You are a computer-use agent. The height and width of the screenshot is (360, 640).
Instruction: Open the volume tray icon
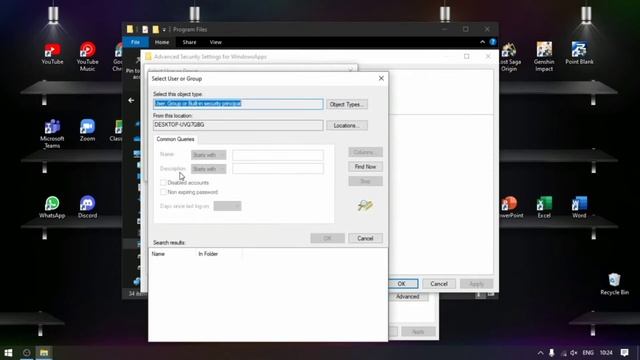coord(573,353)
